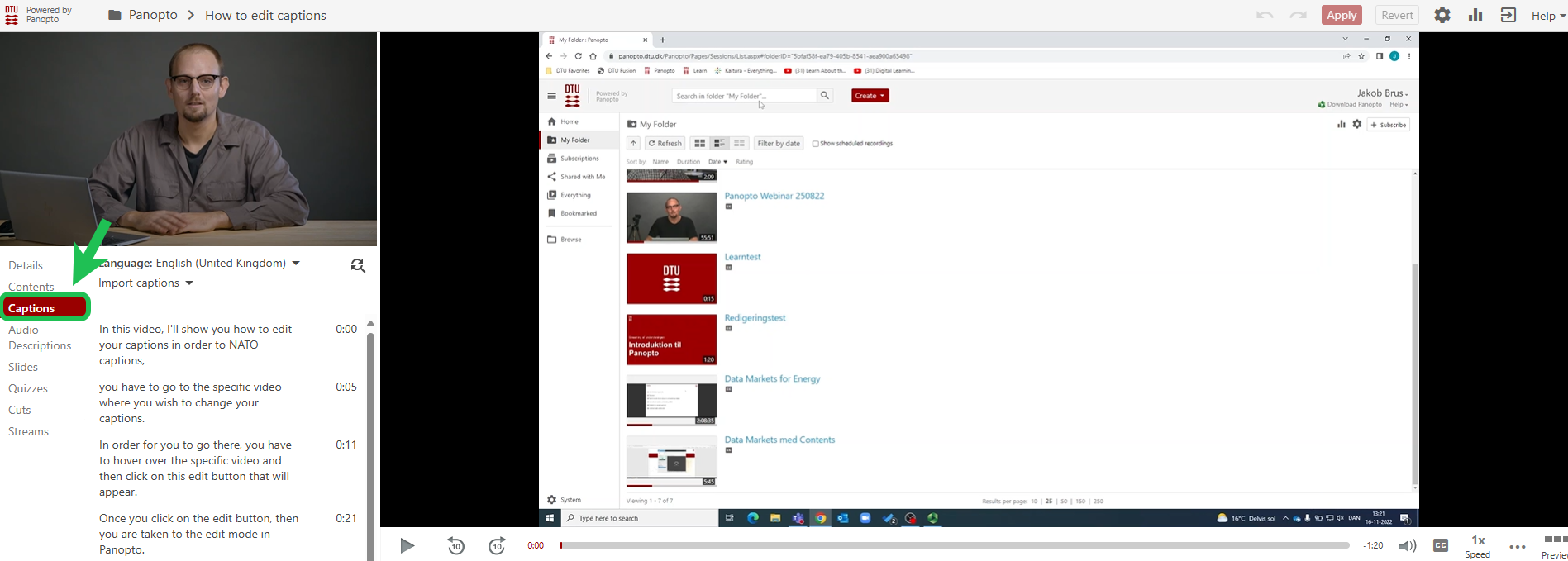Click the red Create button in the recording

point(870,96)
